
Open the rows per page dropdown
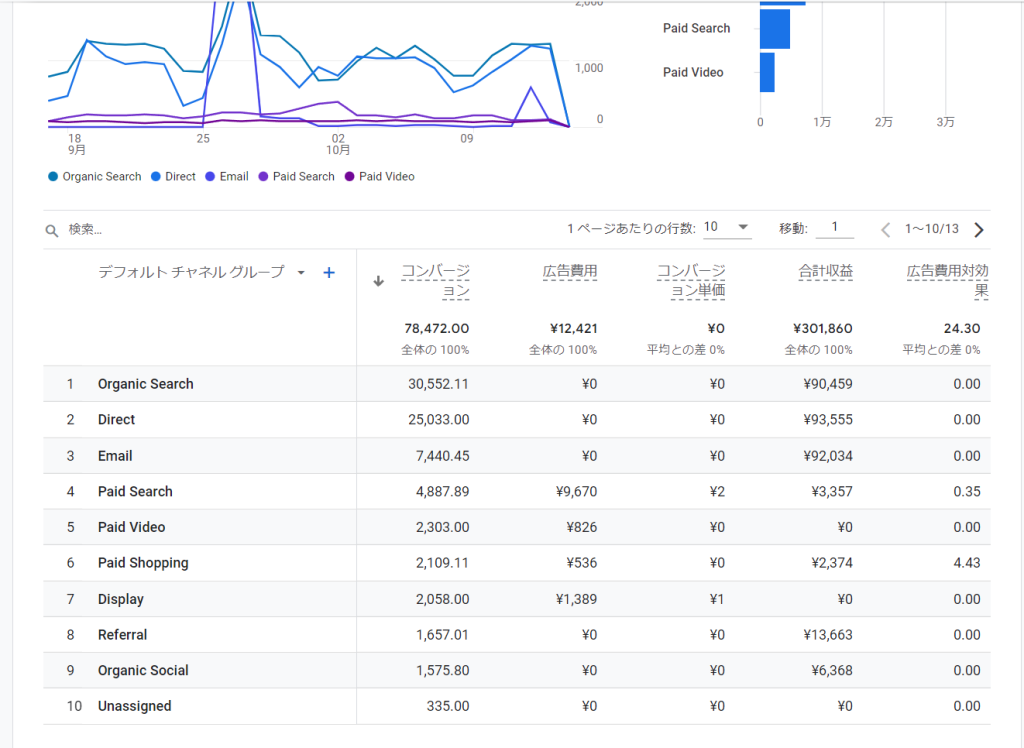pos(727,227)
